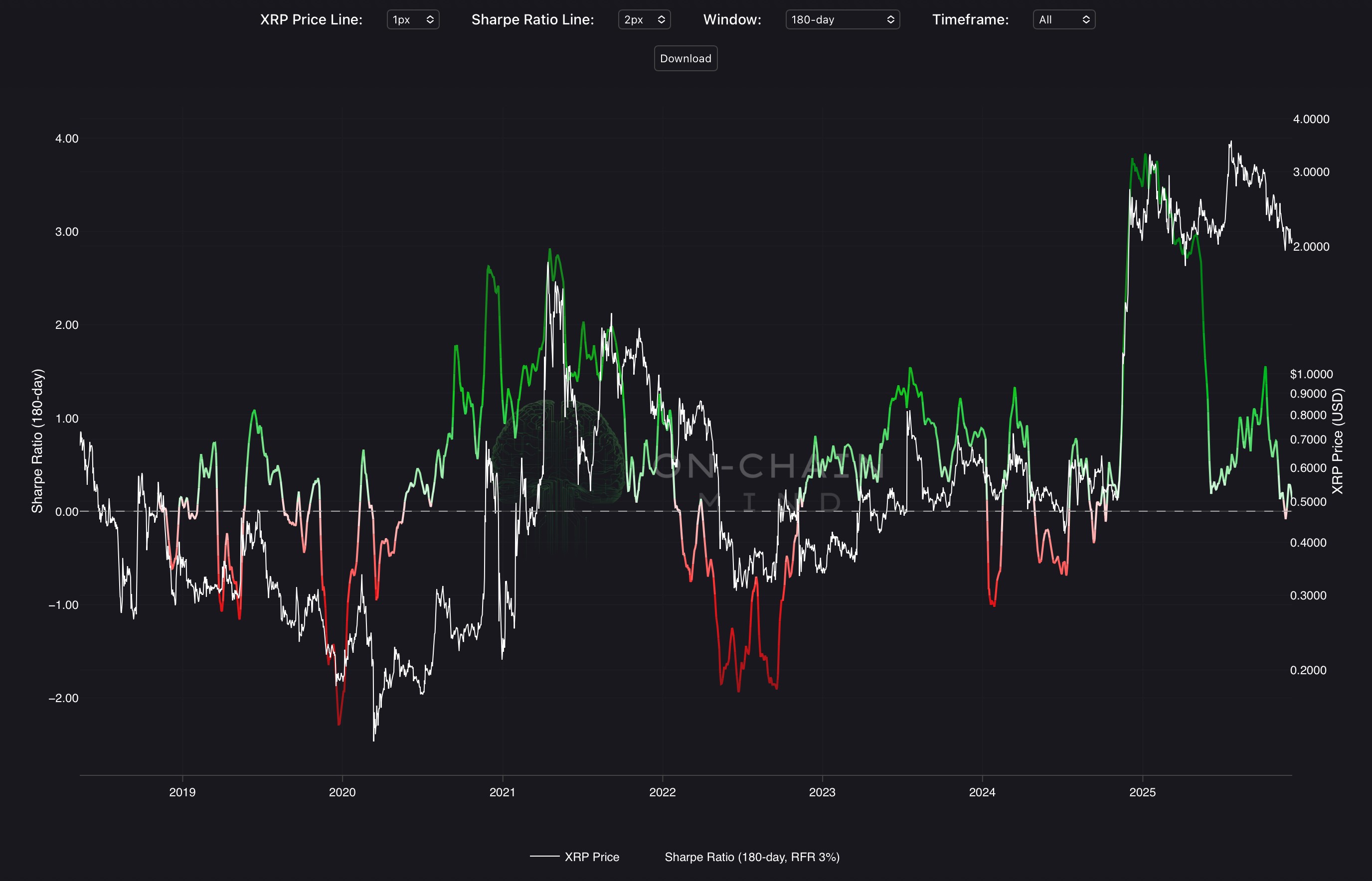This screenshot has width=1372, height=881.
Task: Click the −2.00 left y-axis label
Action: coord(63,698)
